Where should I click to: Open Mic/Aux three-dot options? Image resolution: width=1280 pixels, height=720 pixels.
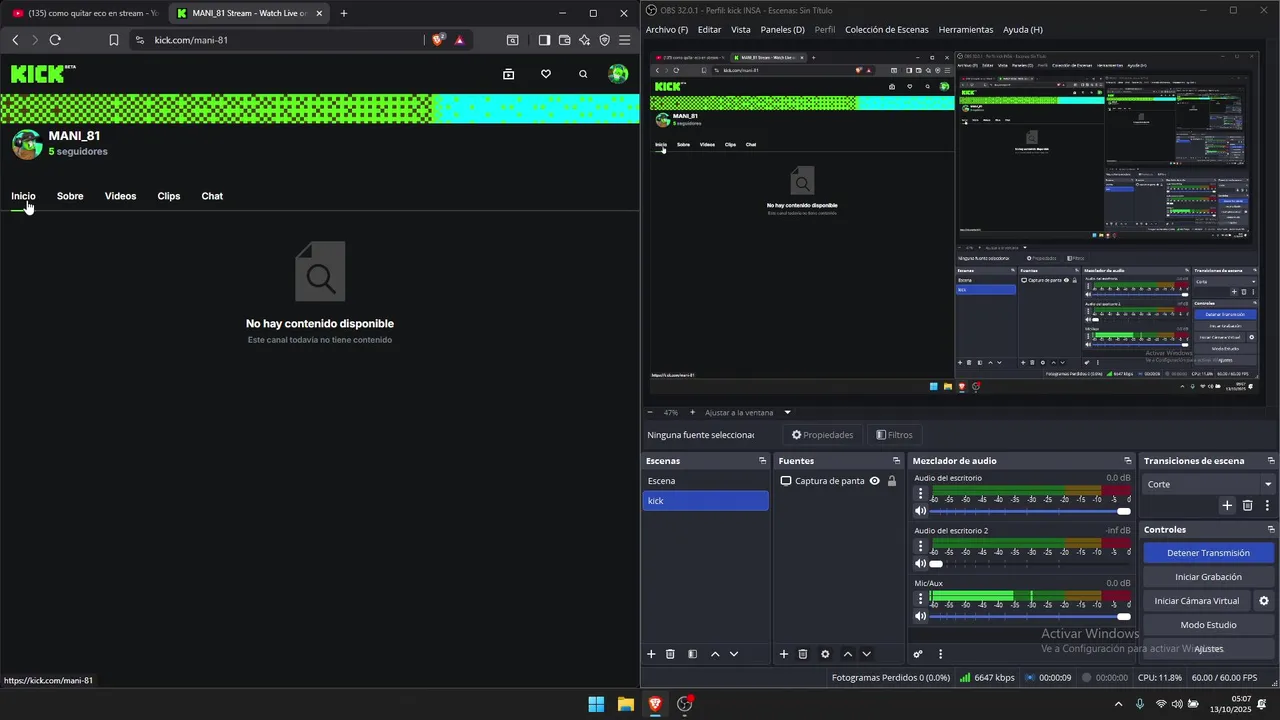[x=921, y=599]
